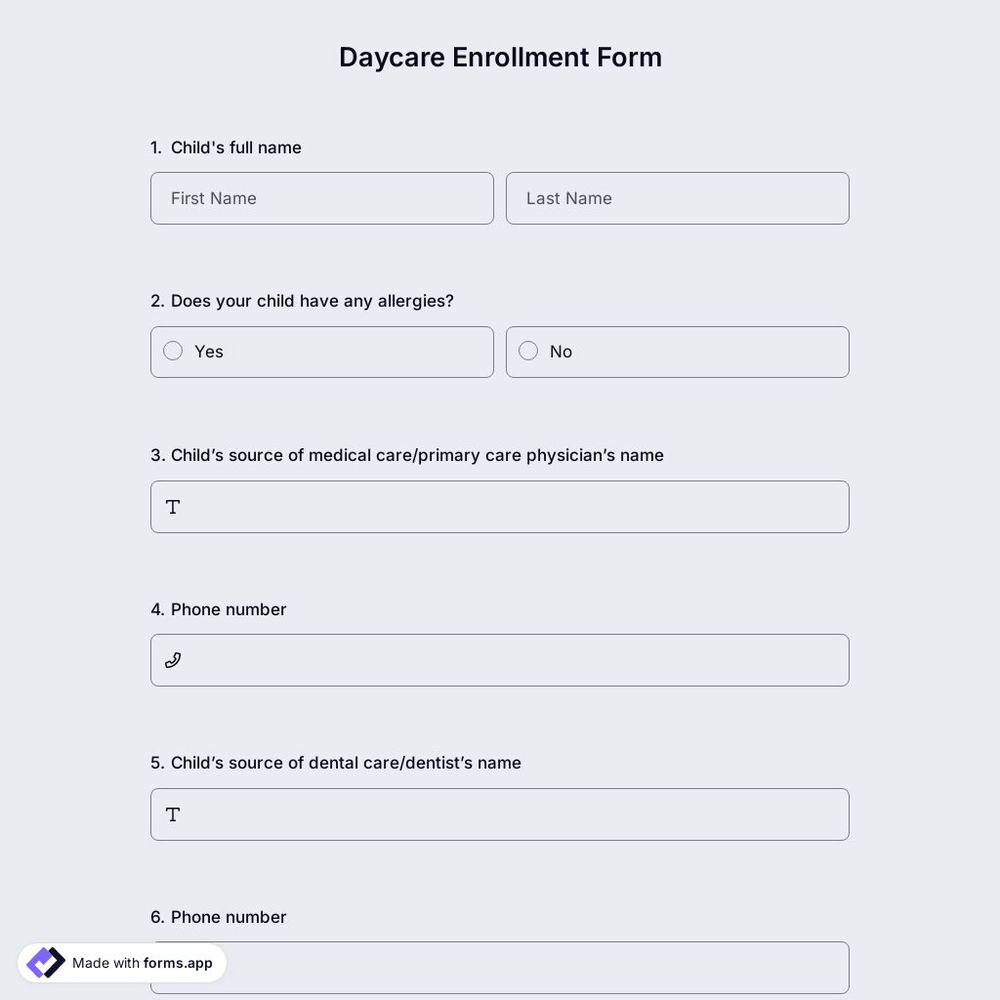Click the Made with forms.app badge
The height and width of the screenshot is (1000, 1000).
coord(120,962)
